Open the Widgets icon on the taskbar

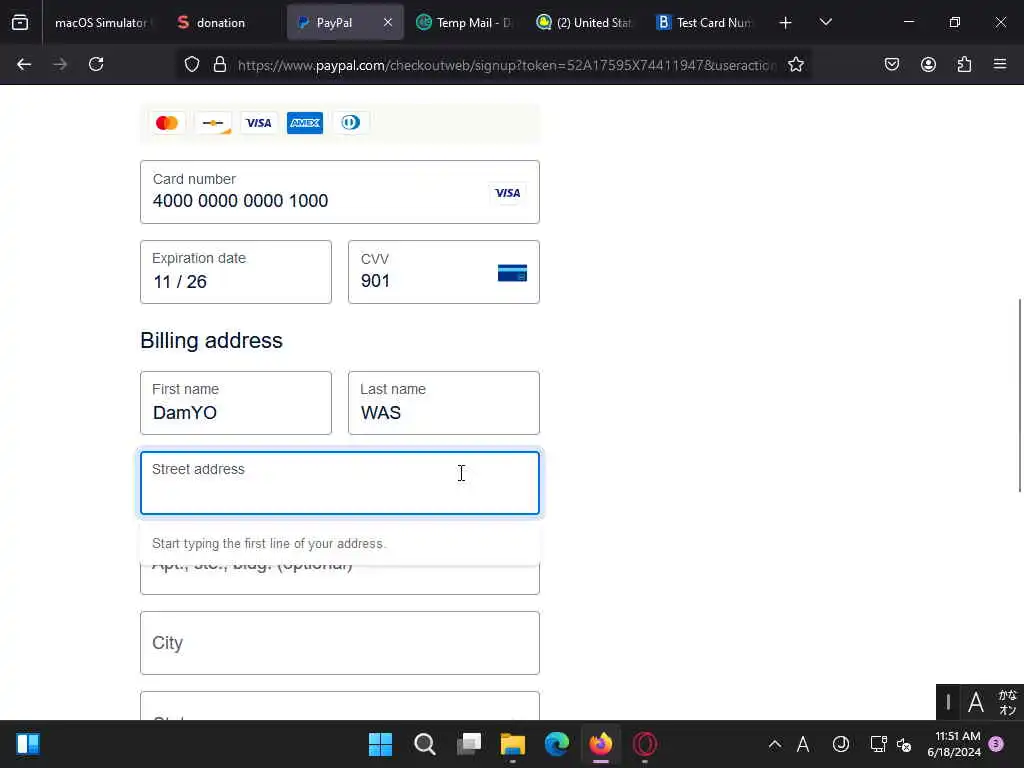(28, 744)
